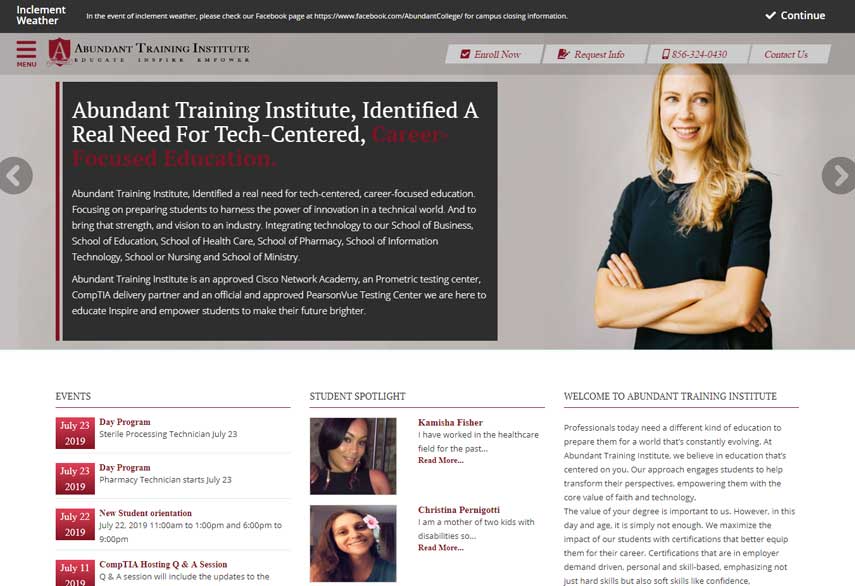855x586 pixels.
Task: Click 'Sterile Processing Technician July 23' text
Action: tap(168, 434)
